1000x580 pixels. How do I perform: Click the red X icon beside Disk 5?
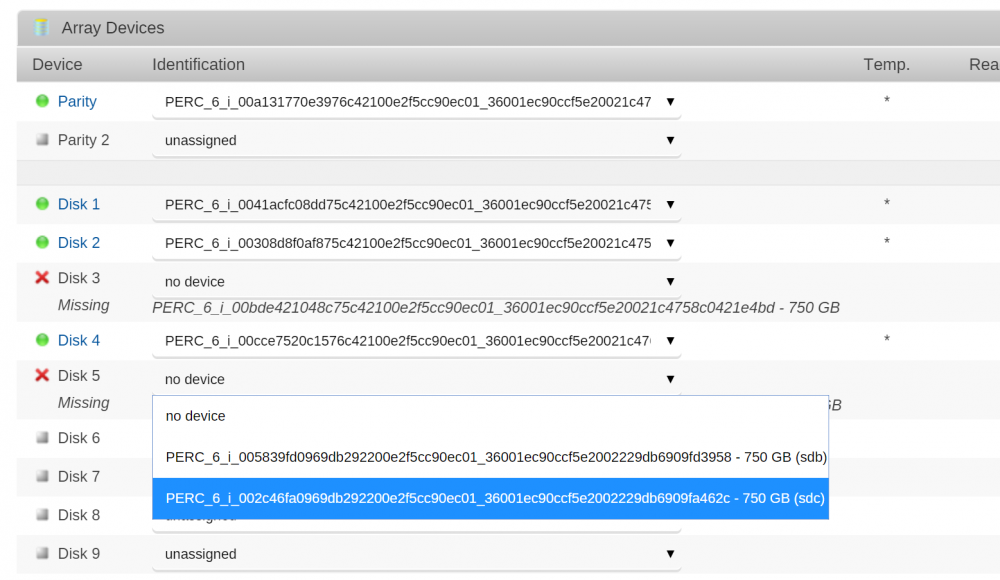(x=42, y=375)
